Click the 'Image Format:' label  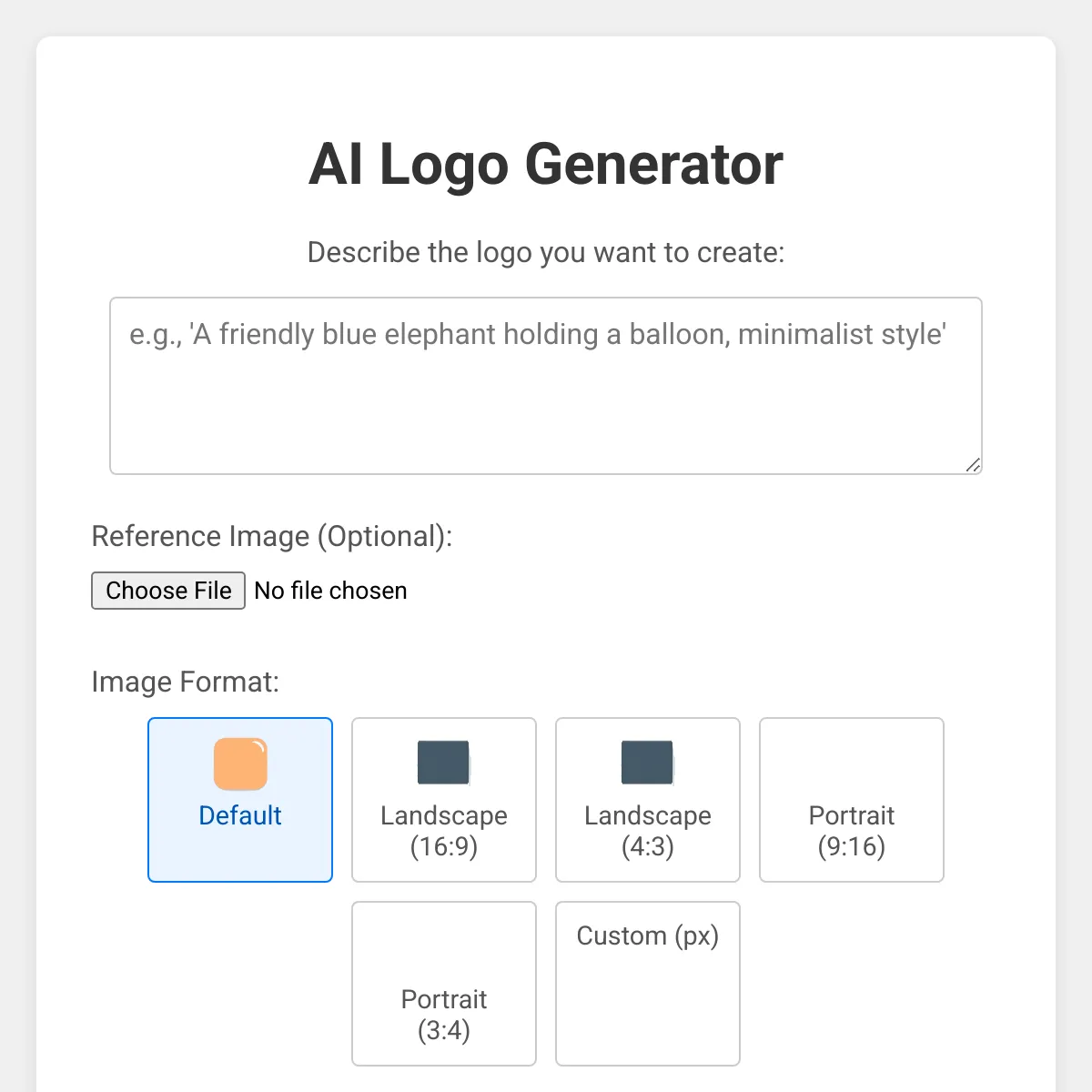pos(185,682)
